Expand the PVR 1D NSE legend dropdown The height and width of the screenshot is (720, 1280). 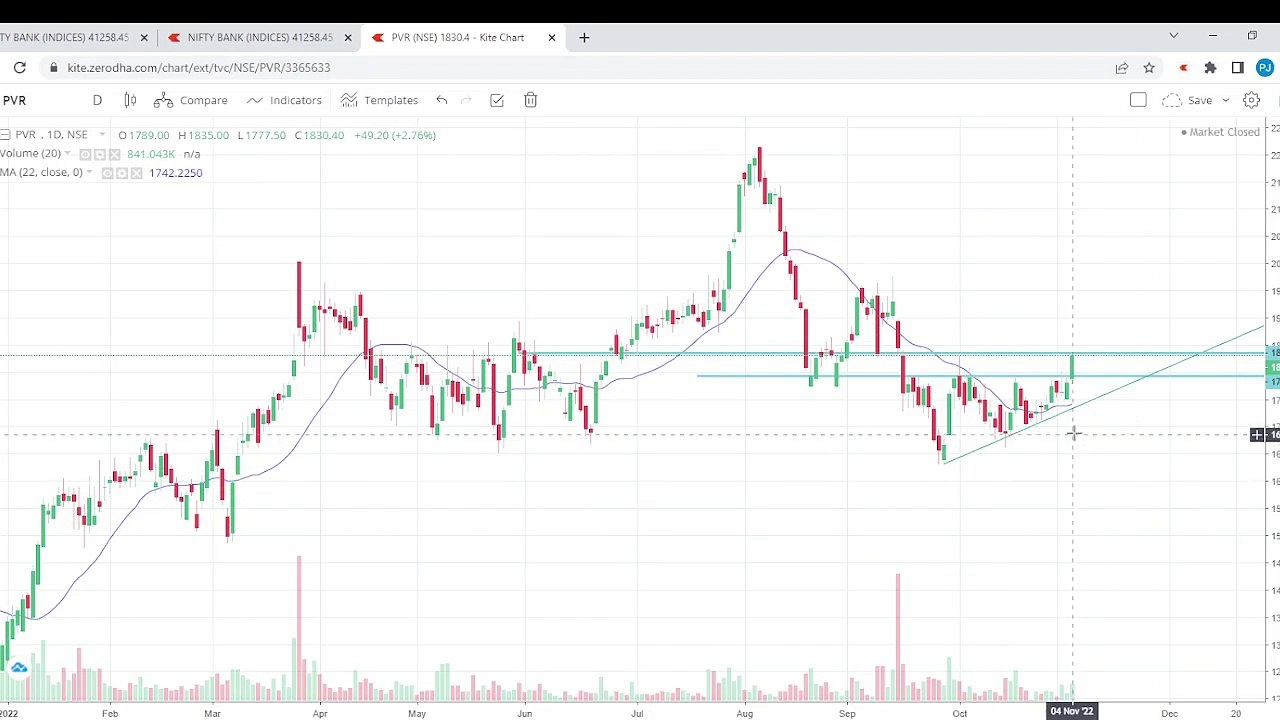click(102, 135)
